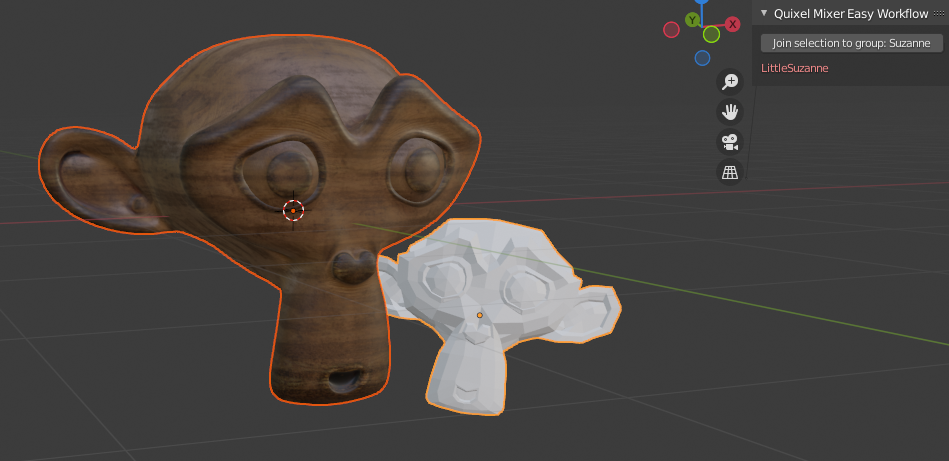Click the 3D cursor crosshair
Viewport: 949px width, 461px height.
[x=294, y=211]
